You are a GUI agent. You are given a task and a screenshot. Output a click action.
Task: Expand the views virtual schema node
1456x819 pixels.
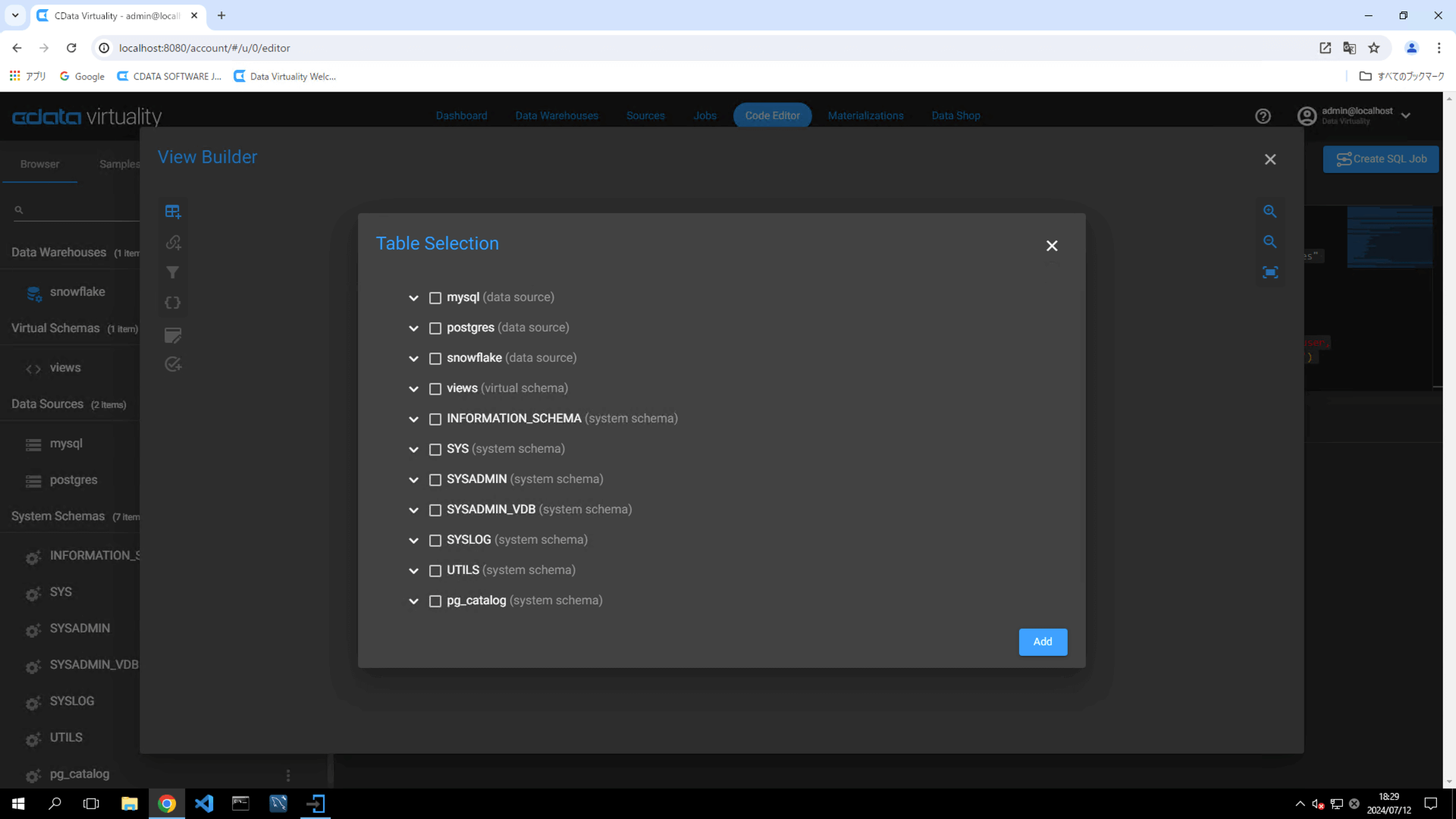(413, 389)
